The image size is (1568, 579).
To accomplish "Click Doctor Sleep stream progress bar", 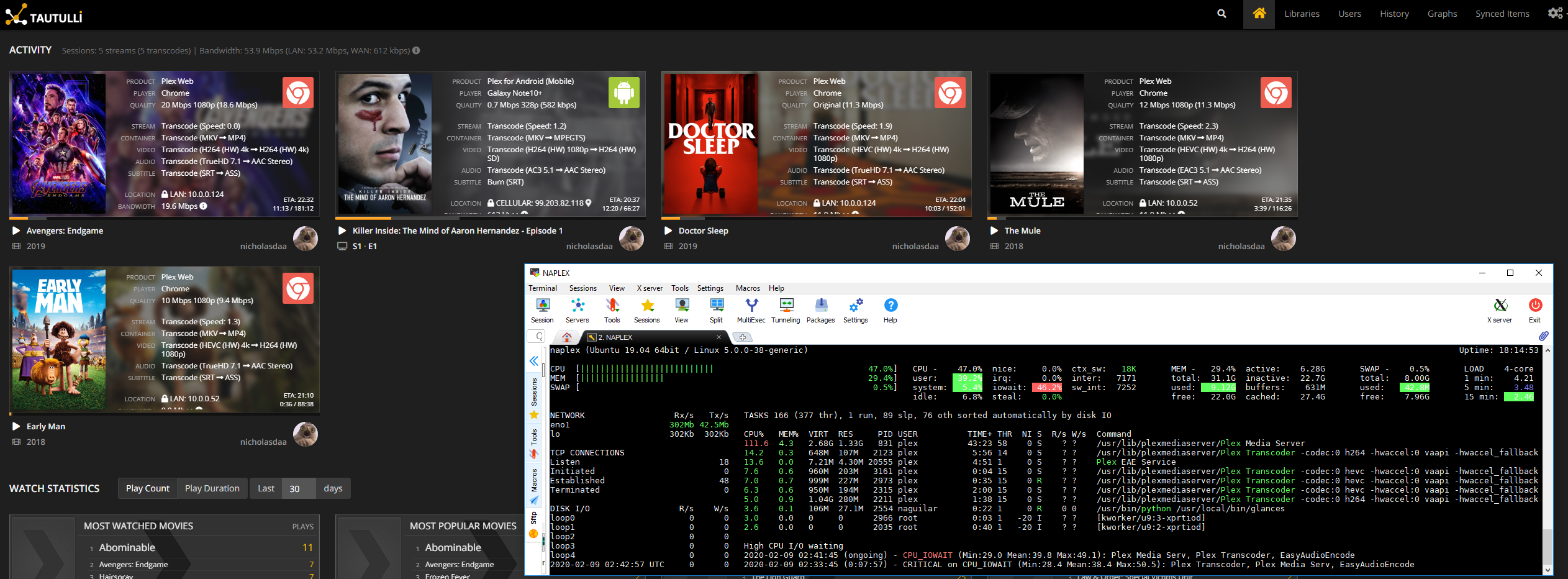I will pos(817,218).
